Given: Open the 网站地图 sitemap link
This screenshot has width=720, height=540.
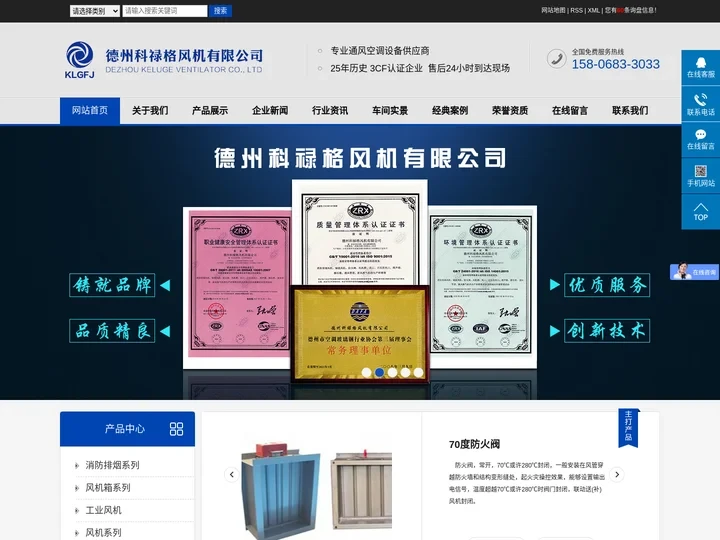Looking at the screenshot, I should click(553, 10).
